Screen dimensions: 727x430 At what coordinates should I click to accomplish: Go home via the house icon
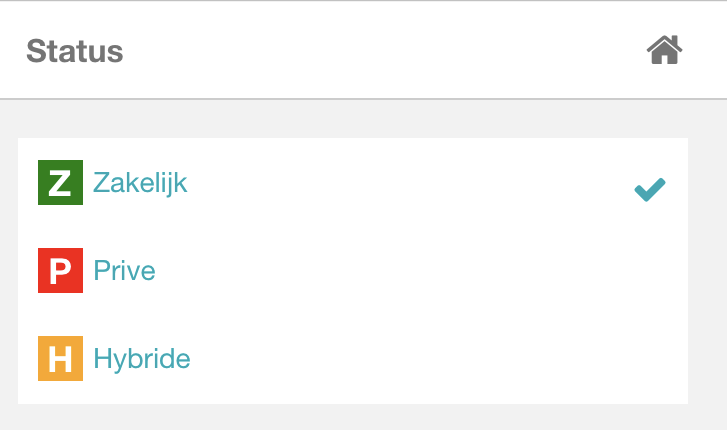click(x=664, y=50)
